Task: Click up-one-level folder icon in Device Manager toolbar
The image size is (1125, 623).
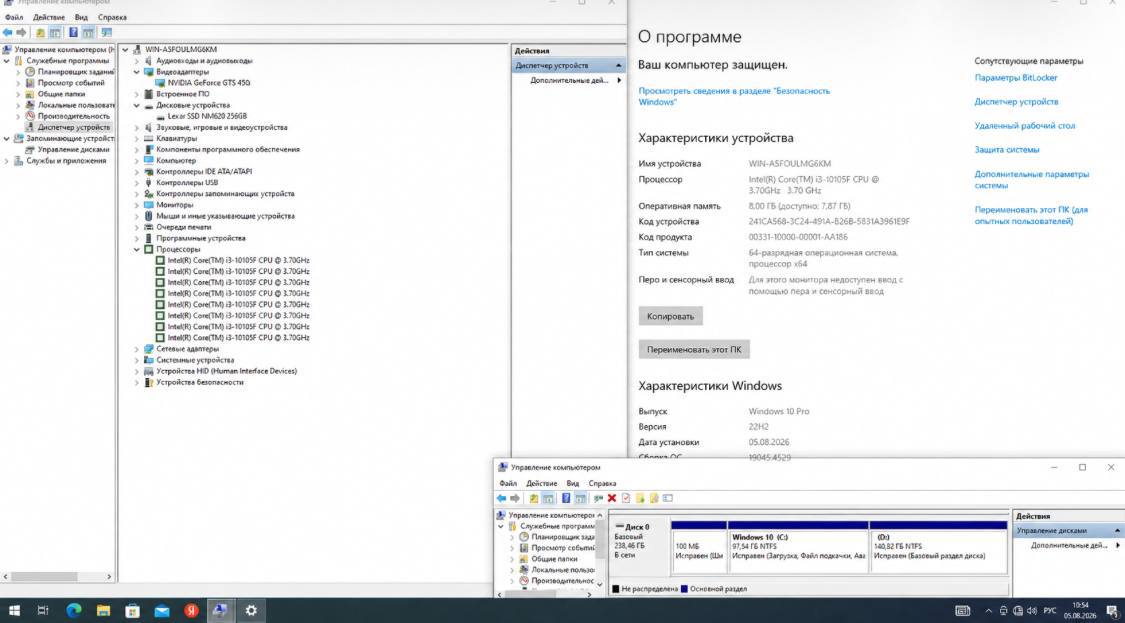Action: (x=40, y=32)
